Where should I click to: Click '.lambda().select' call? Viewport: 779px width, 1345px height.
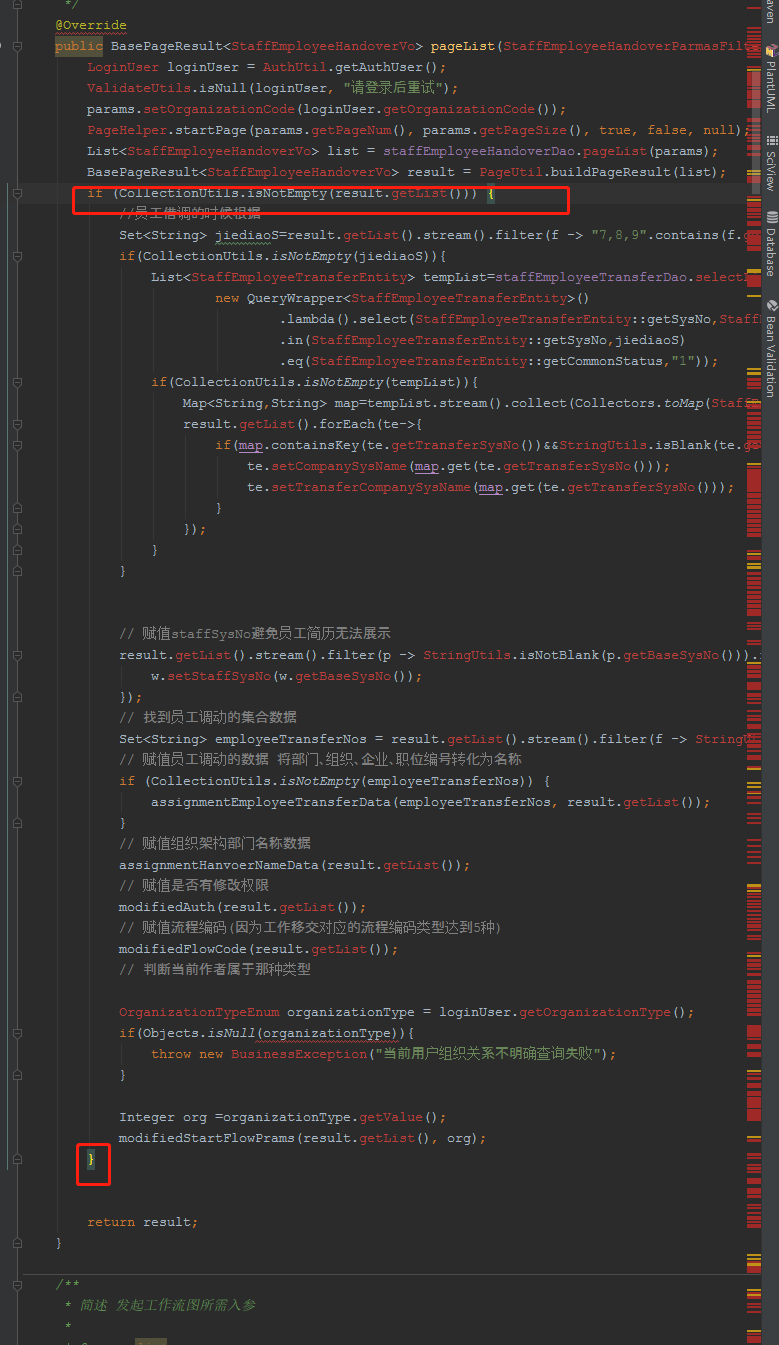tap(343, 319)
